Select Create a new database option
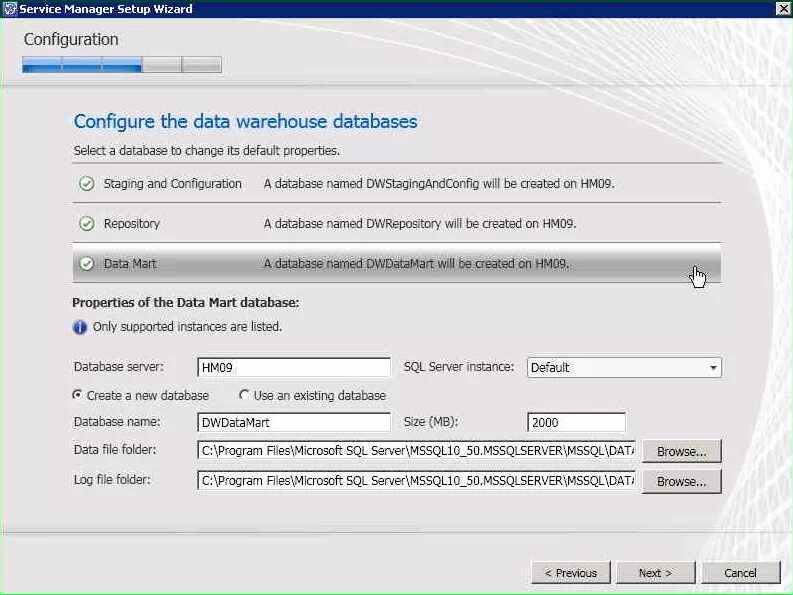793x595 pixels. 78,395
